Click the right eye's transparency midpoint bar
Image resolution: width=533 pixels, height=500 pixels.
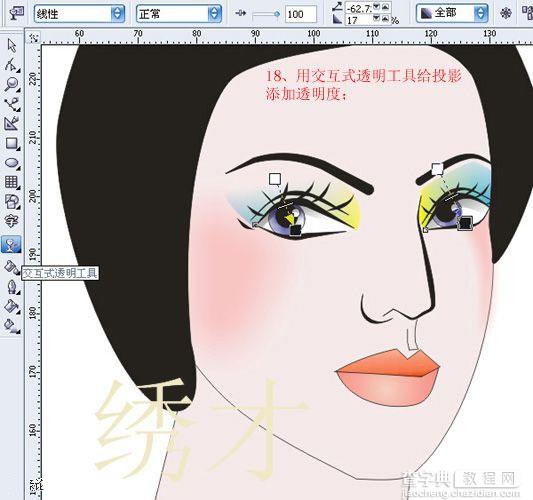coord(451,196)
